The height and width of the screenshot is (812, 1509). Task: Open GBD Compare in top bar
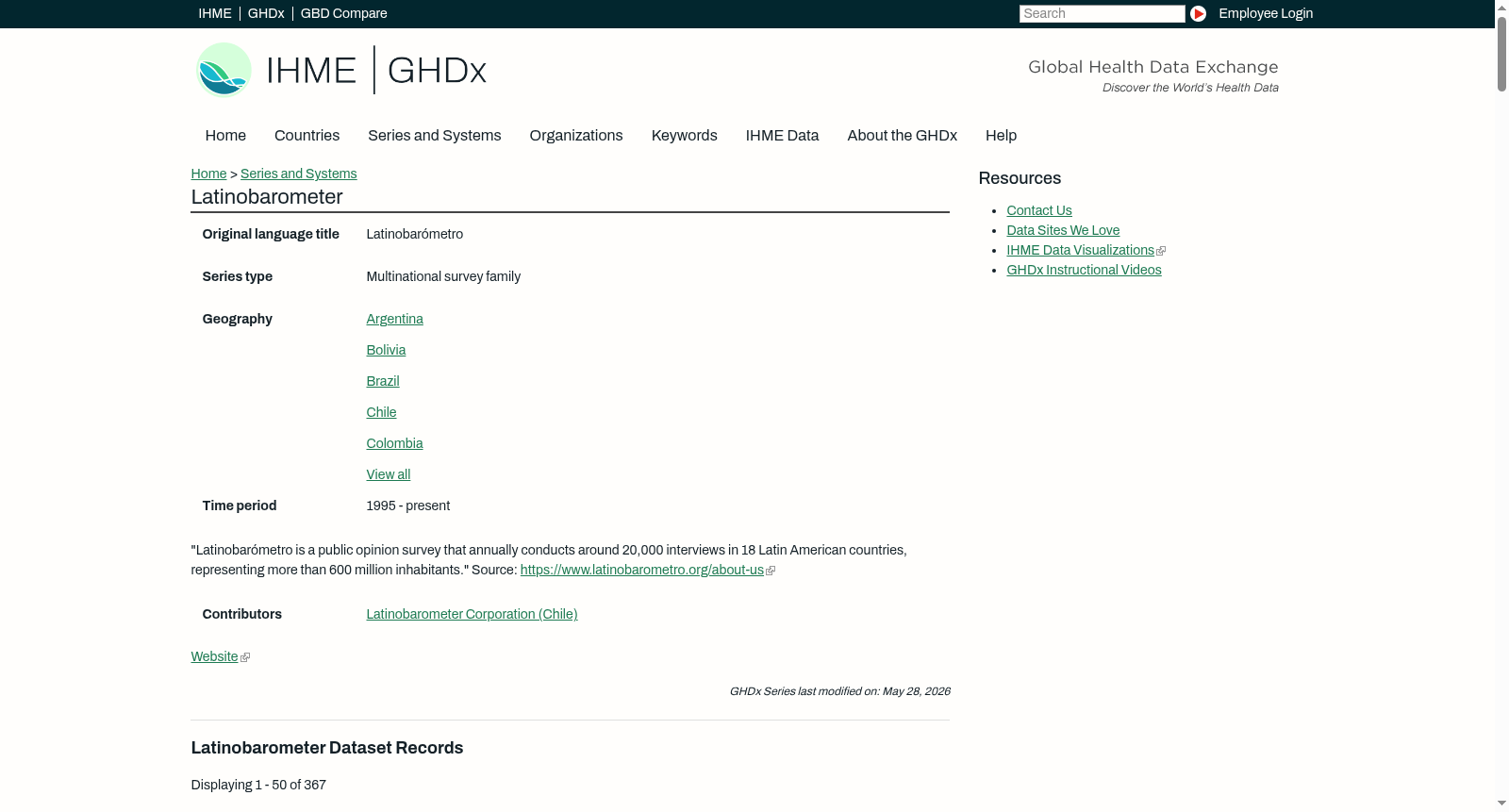[x=344, y=13]
